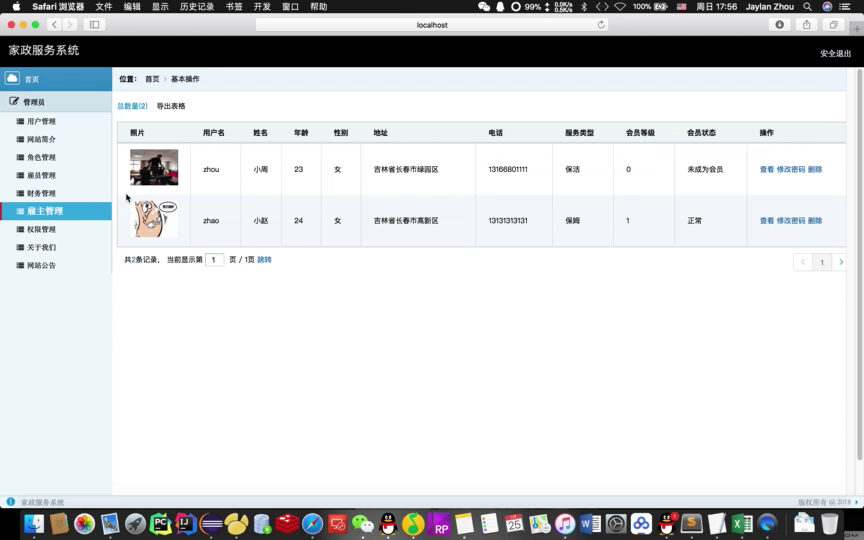Click the reload page icon
Screen dimensions: 864x540
point(601,24)
